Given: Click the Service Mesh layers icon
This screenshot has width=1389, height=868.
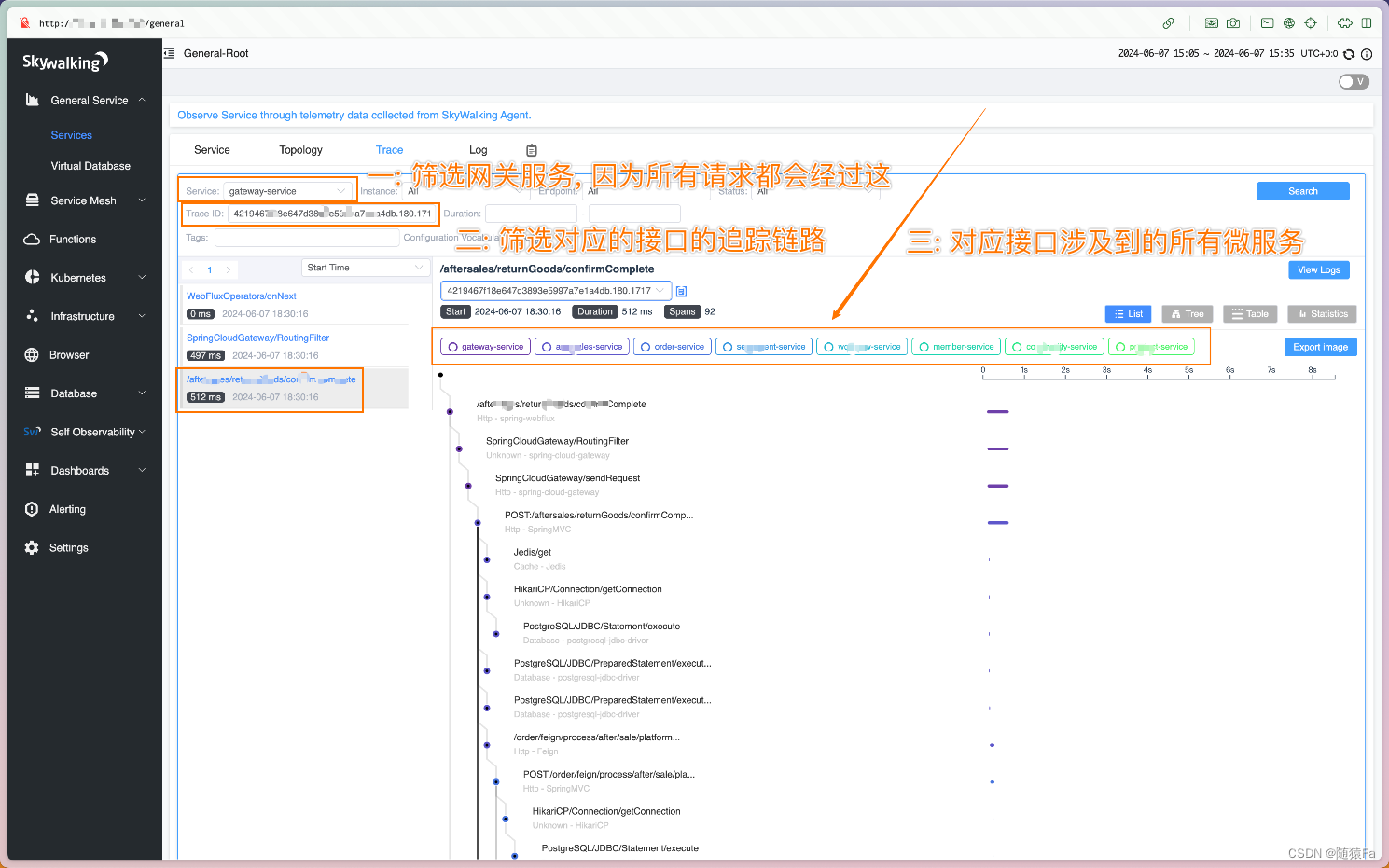Looking at the screenshot, I should (x=32, y=200).
